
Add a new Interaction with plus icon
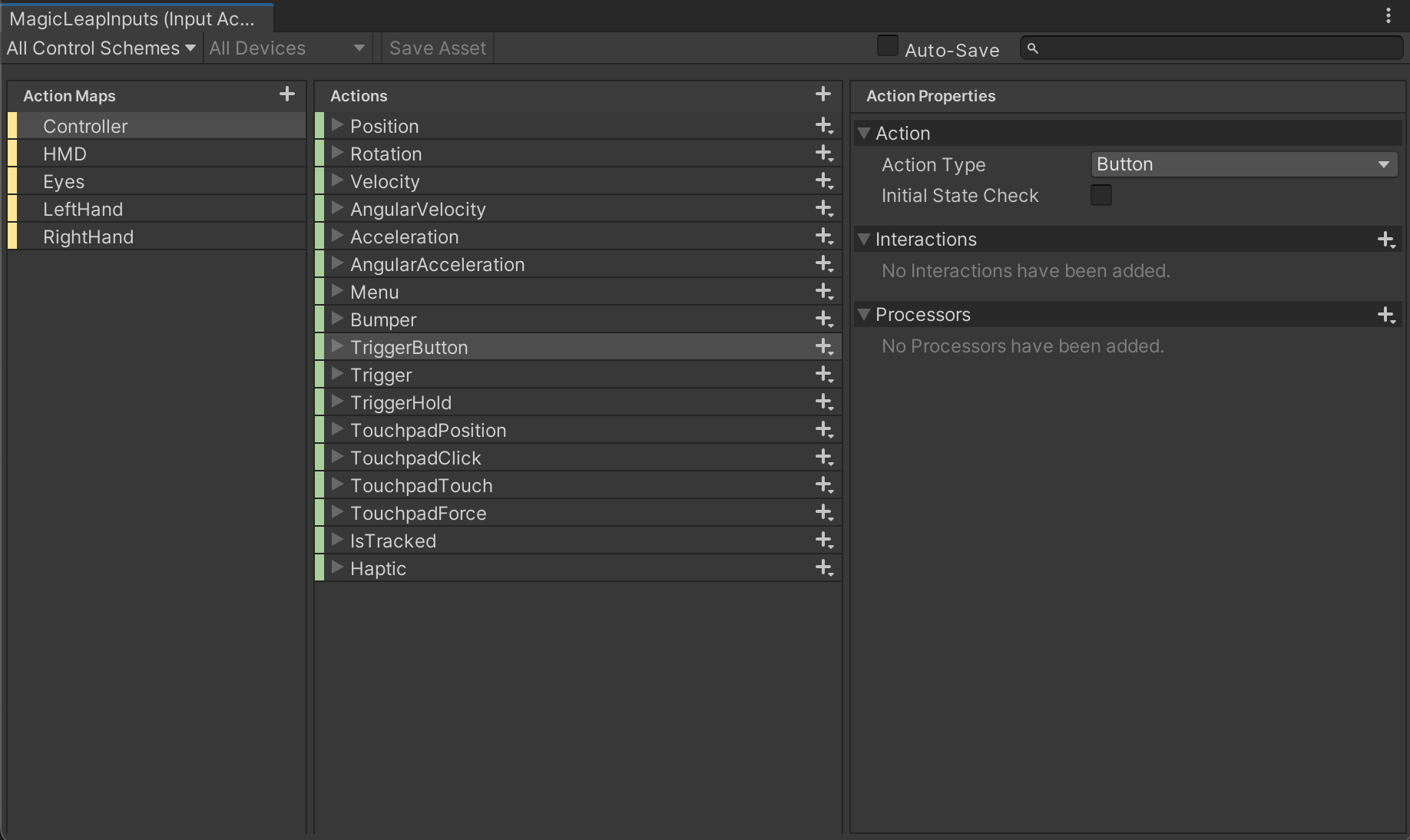1385,240
